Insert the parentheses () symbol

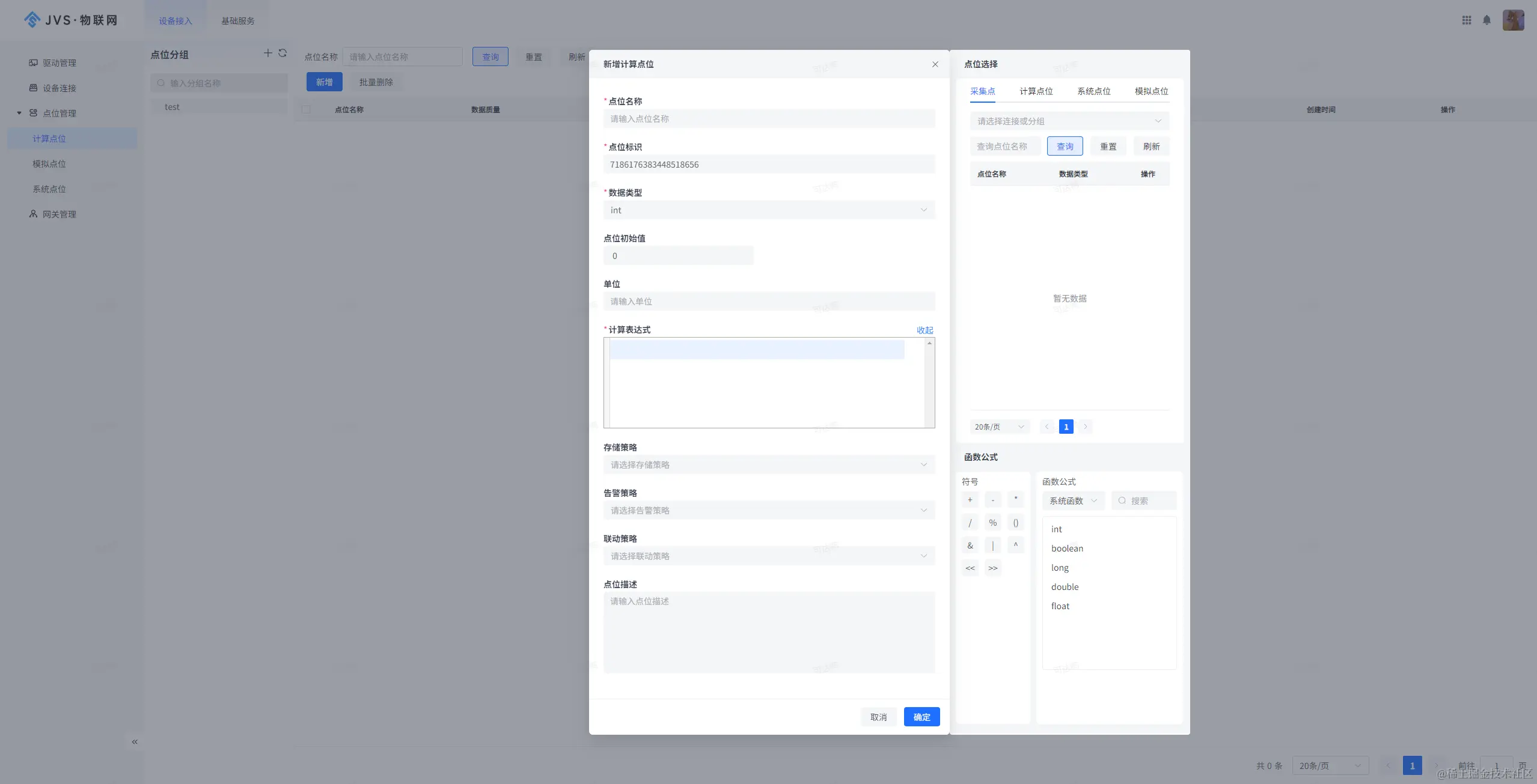pos(1015,523)
